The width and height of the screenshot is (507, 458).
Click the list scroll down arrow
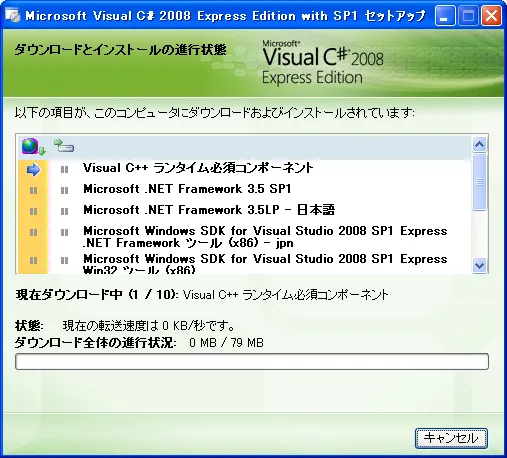479,266
